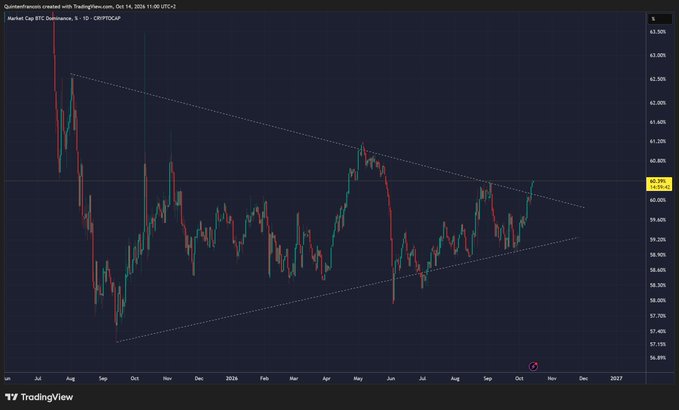Click the 63.50% price axis label

(x=657, y=32)
